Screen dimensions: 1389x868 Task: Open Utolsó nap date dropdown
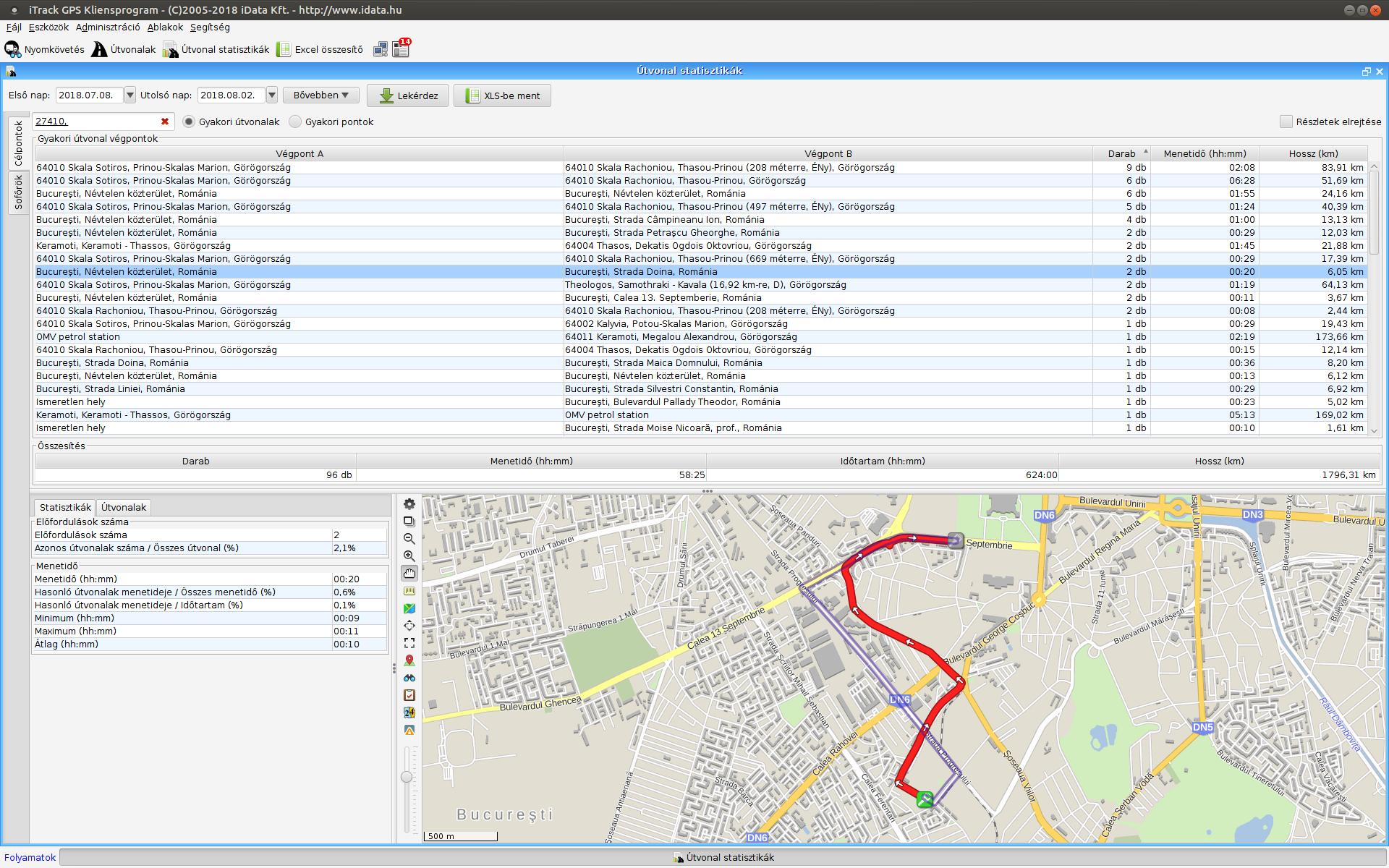271,95
